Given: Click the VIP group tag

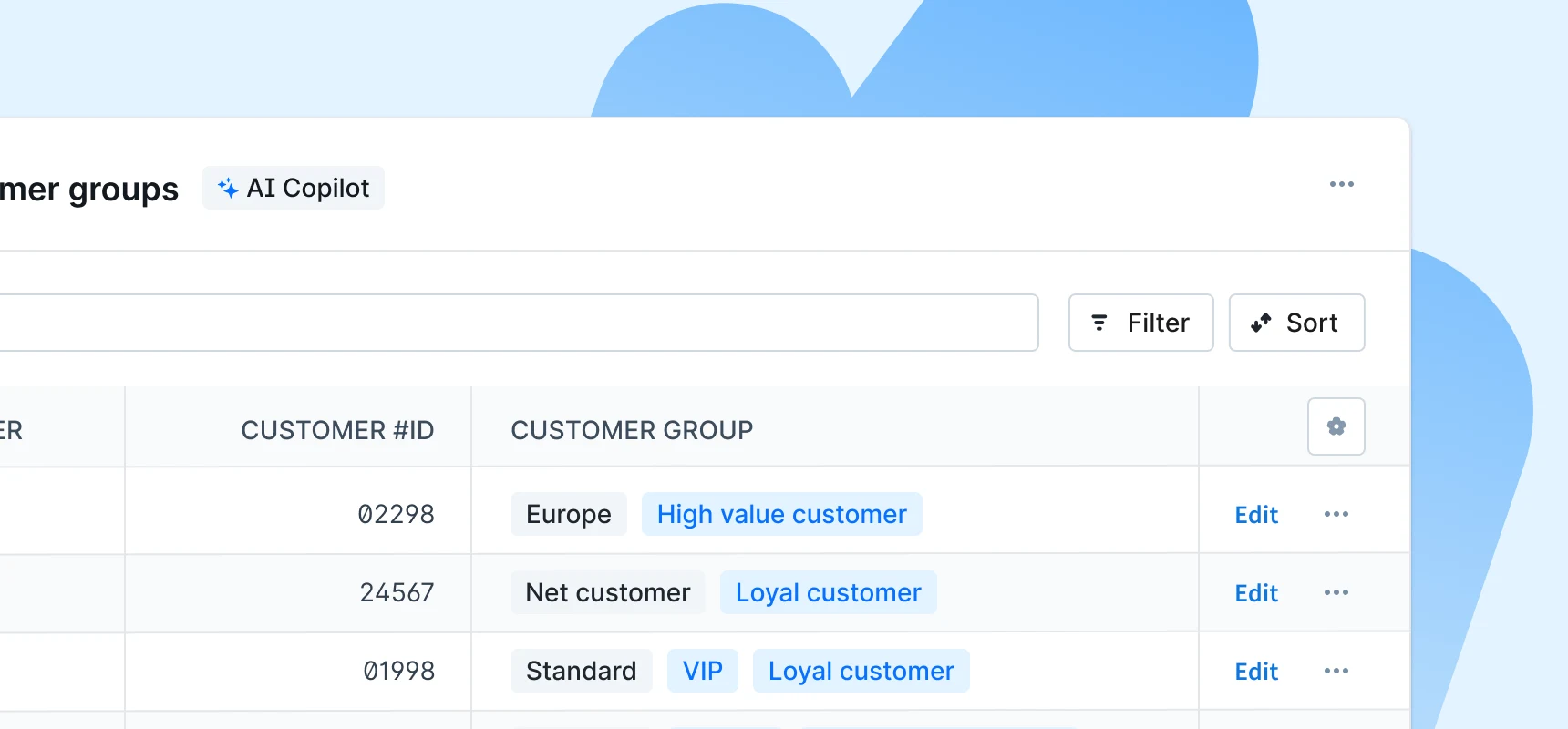Looking at the screenshot, I should 702,671.
